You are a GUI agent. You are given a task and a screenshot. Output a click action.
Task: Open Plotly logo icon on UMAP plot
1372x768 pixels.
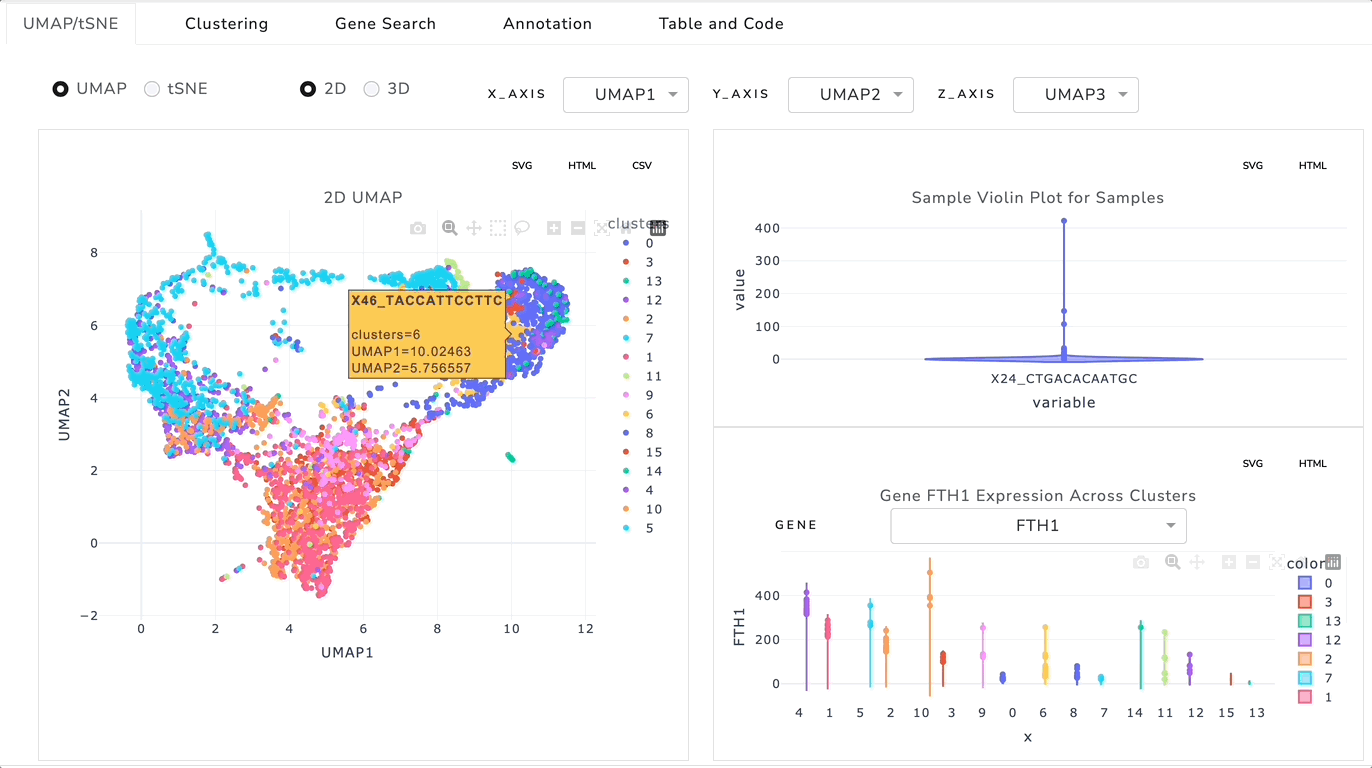[x=658, y=228]
